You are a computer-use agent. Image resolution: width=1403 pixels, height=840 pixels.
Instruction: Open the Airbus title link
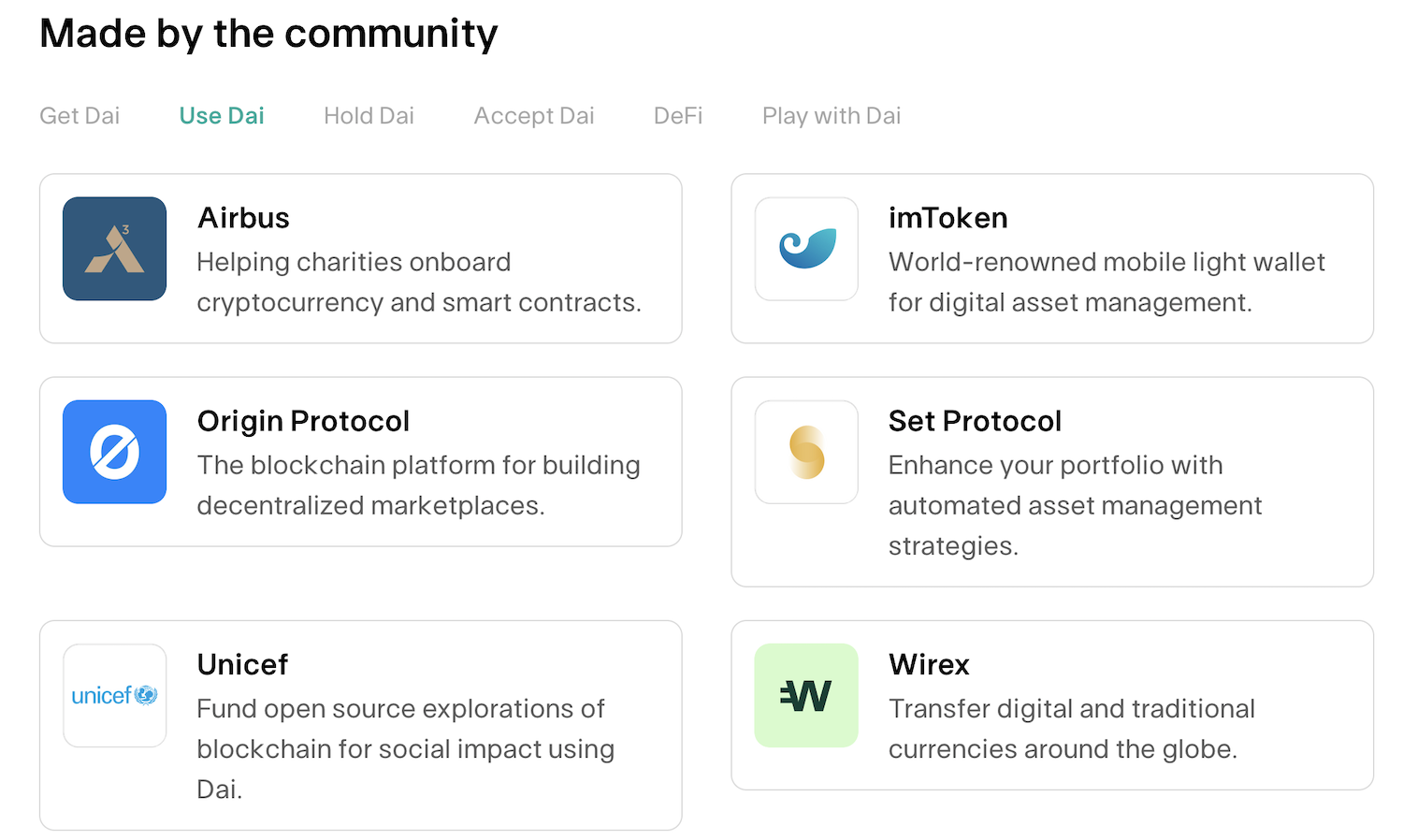click(243, 218)
